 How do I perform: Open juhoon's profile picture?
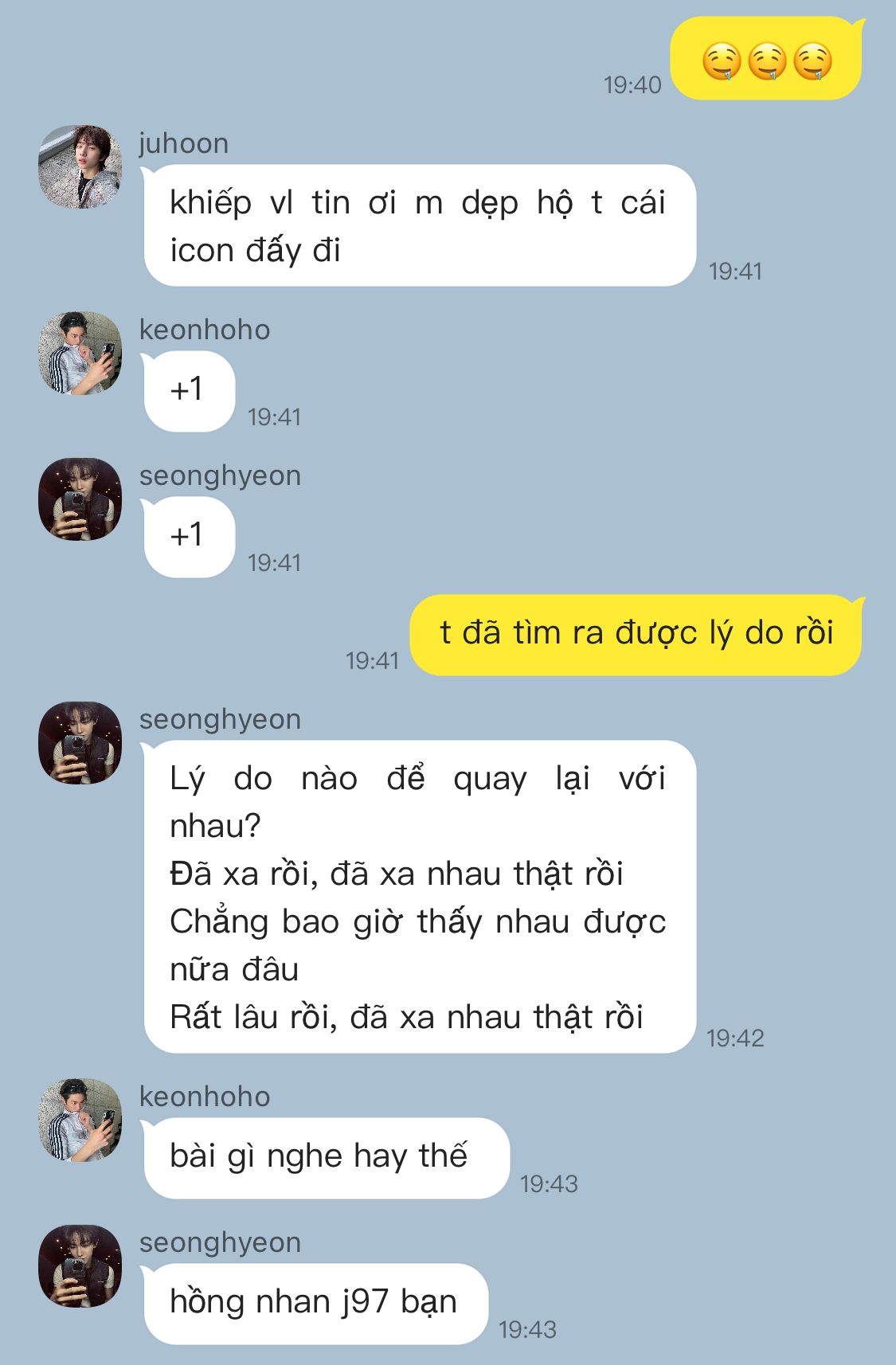click(80, 166)
